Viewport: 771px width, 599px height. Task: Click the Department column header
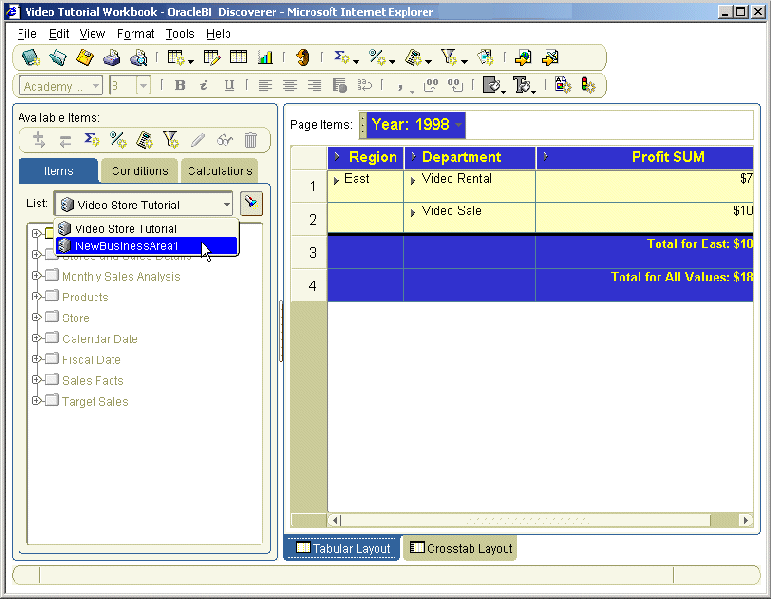tap(470, 157)
